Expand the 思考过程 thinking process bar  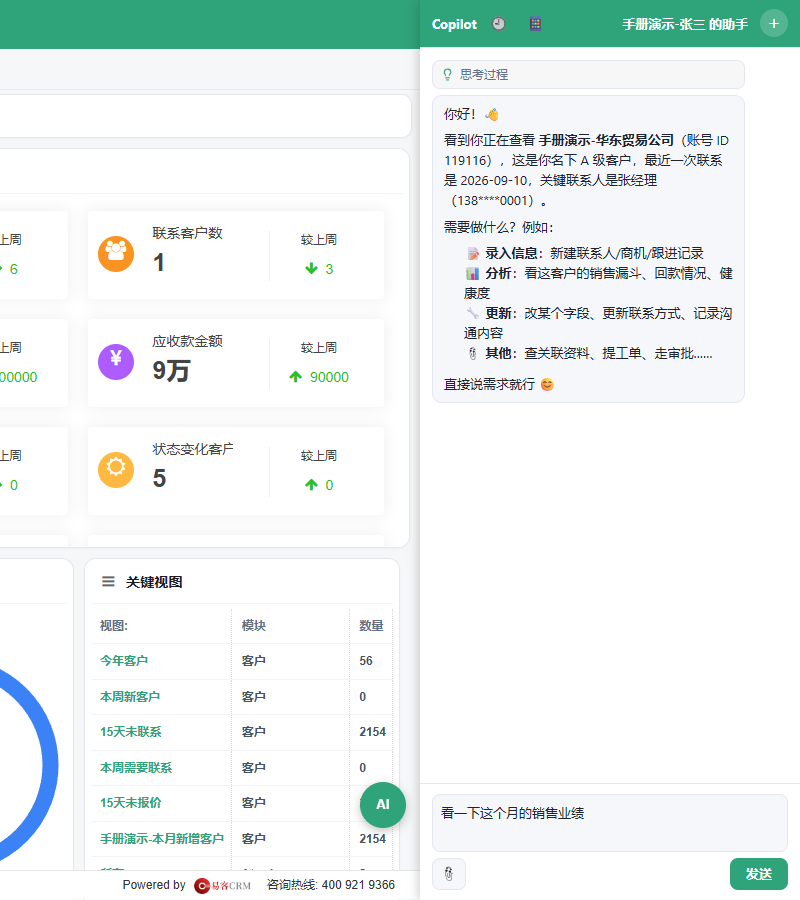tap(588, 75)
